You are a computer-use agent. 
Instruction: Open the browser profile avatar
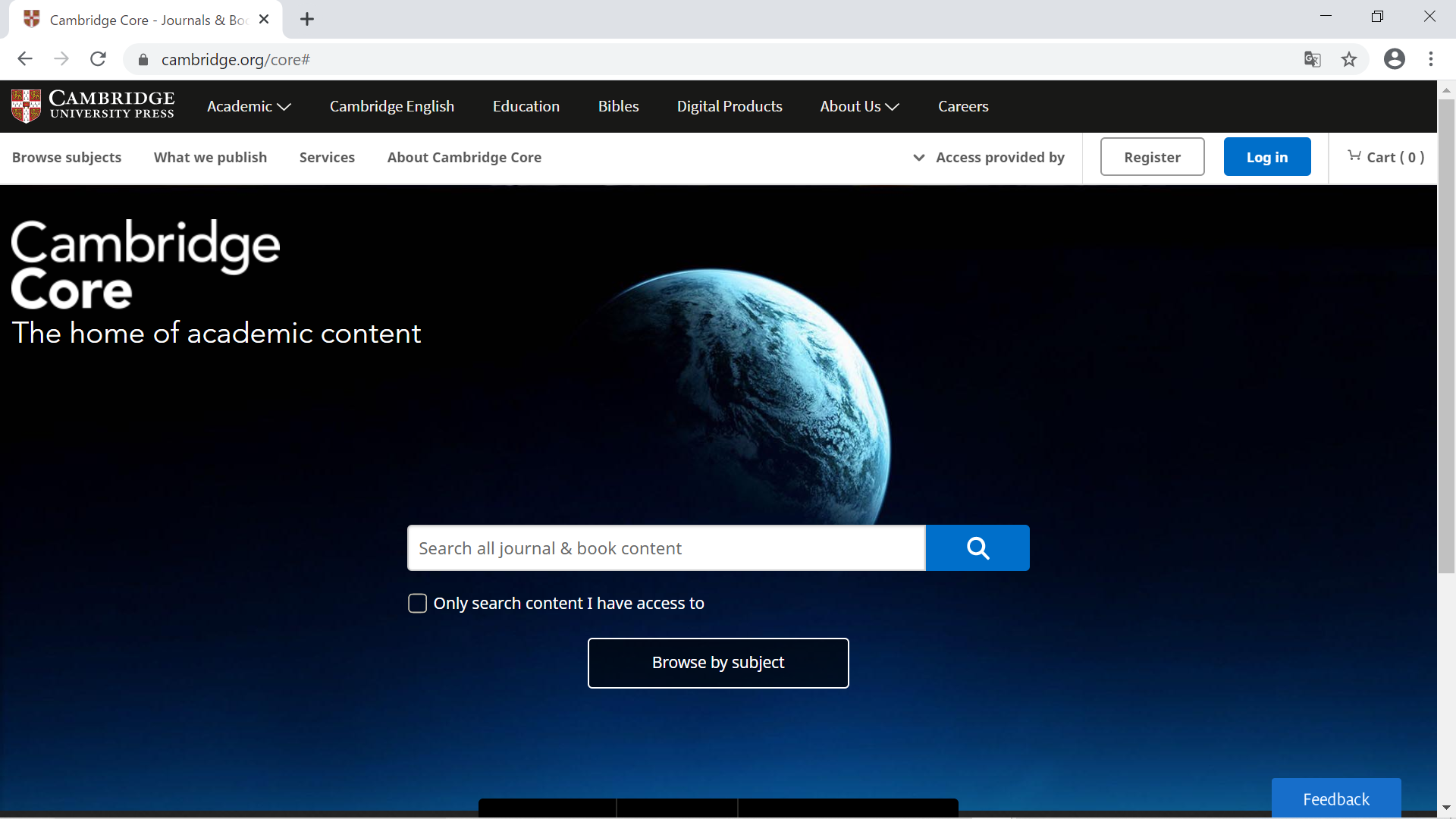click(1395, 59)
